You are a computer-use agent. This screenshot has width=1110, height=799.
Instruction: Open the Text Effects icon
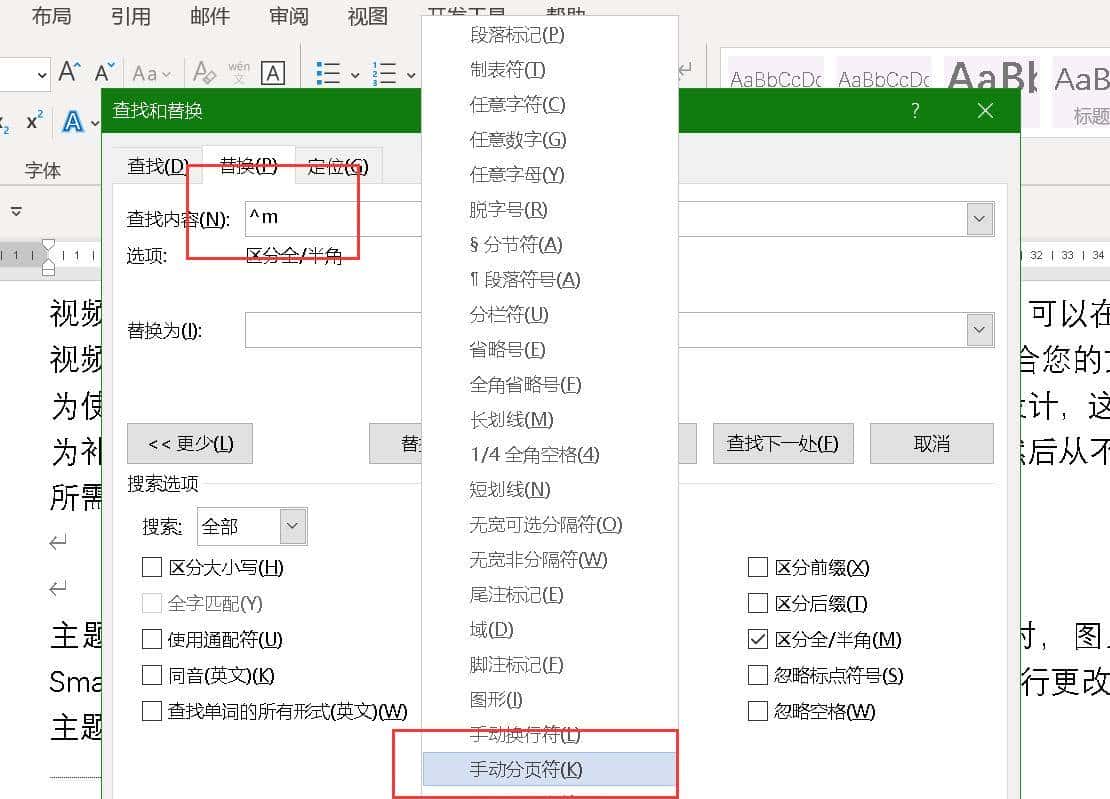72,120
